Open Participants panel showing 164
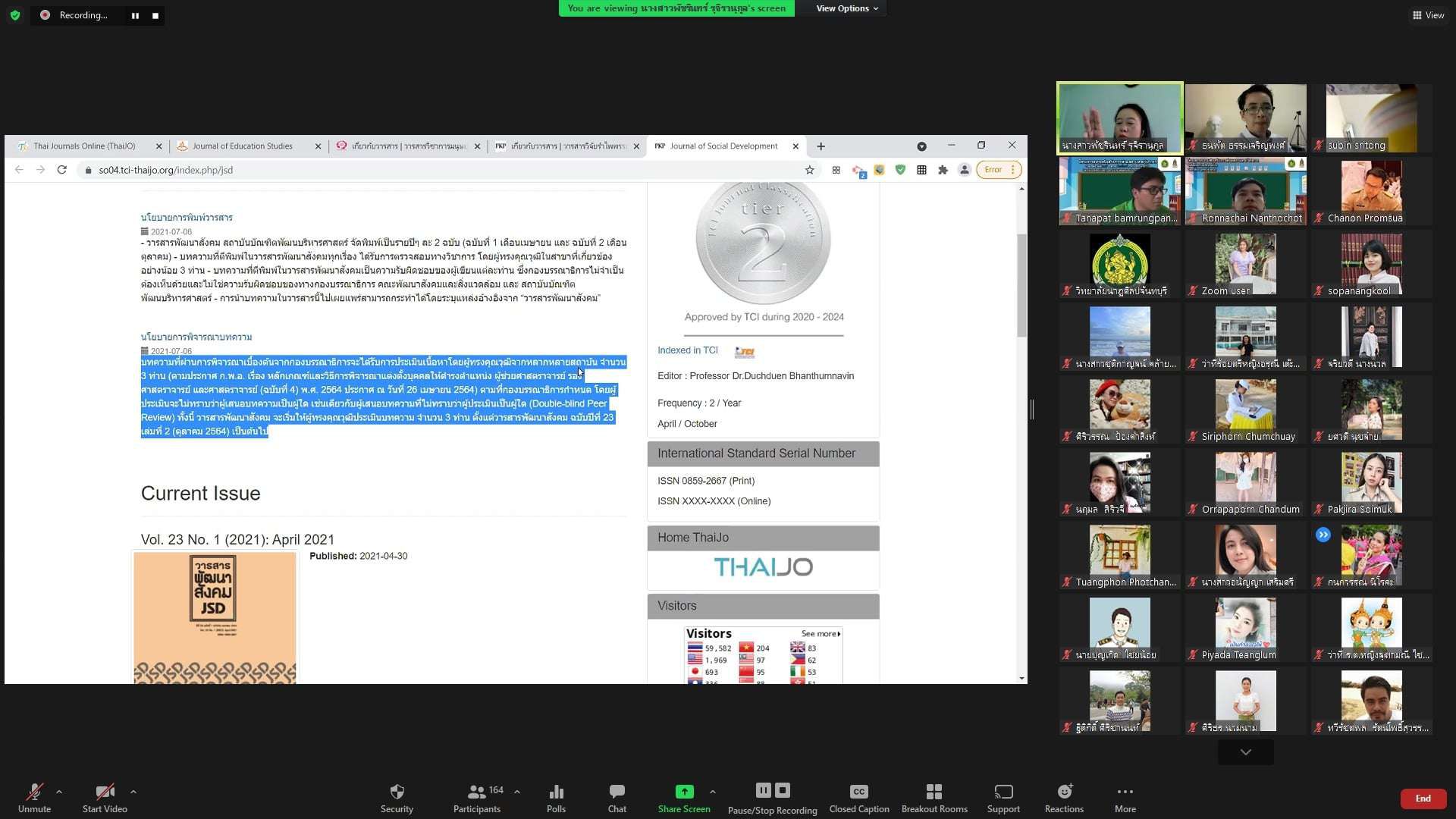 [477, 792]
